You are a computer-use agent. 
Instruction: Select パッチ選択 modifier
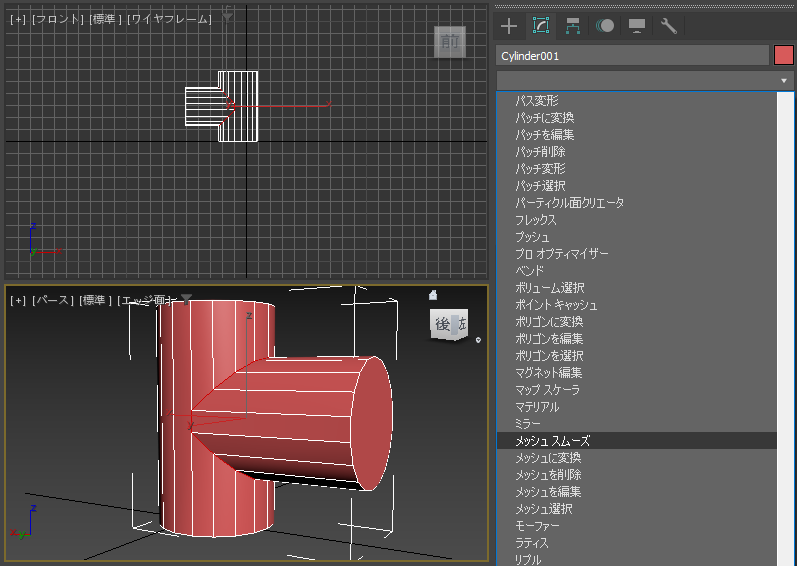coord(636,186)
